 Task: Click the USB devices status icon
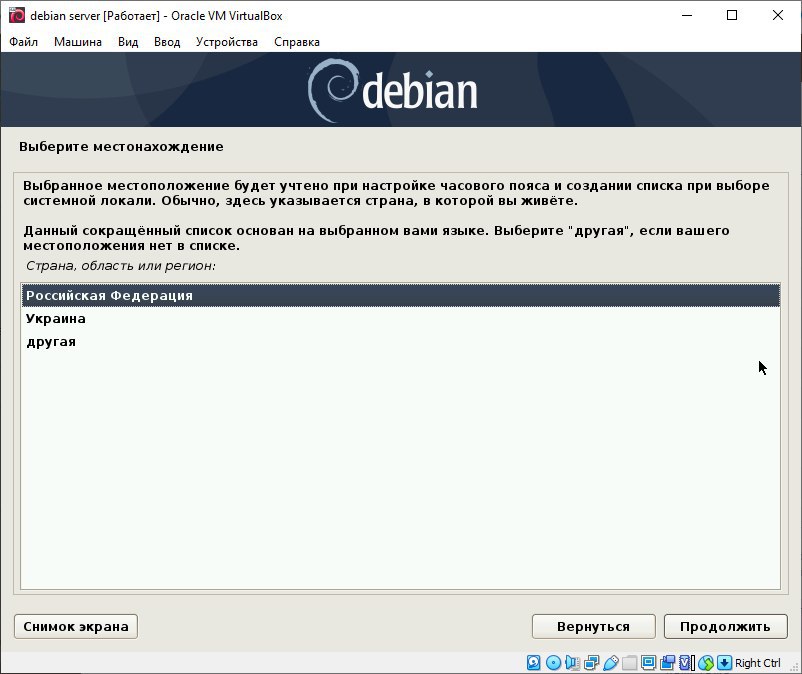point(611,663)
